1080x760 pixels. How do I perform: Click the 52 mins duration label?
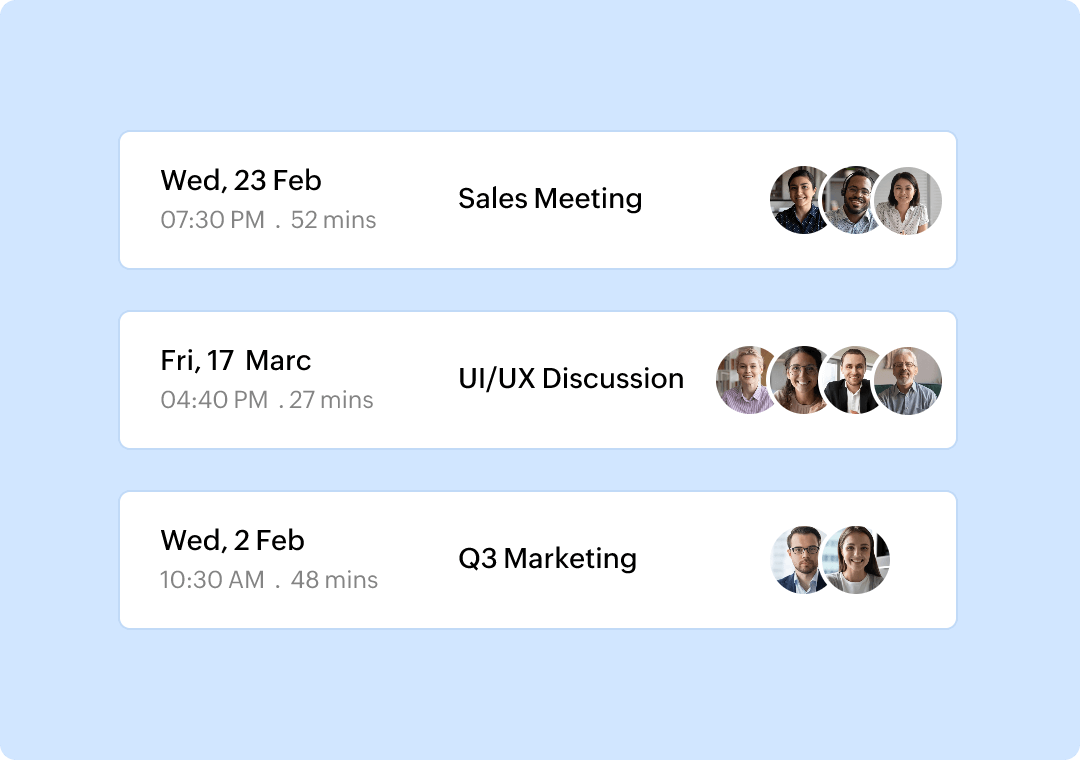[x=336, y=219]
